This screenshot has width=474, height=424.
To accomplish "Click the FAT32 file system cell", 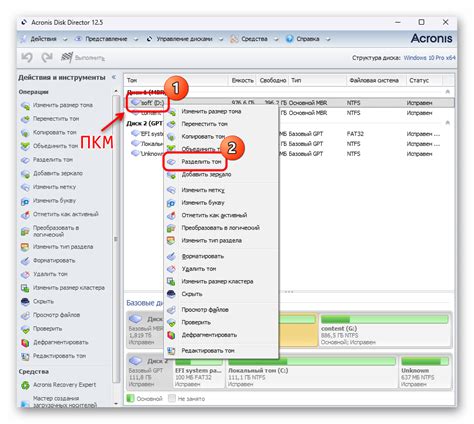I will point(355,134).
